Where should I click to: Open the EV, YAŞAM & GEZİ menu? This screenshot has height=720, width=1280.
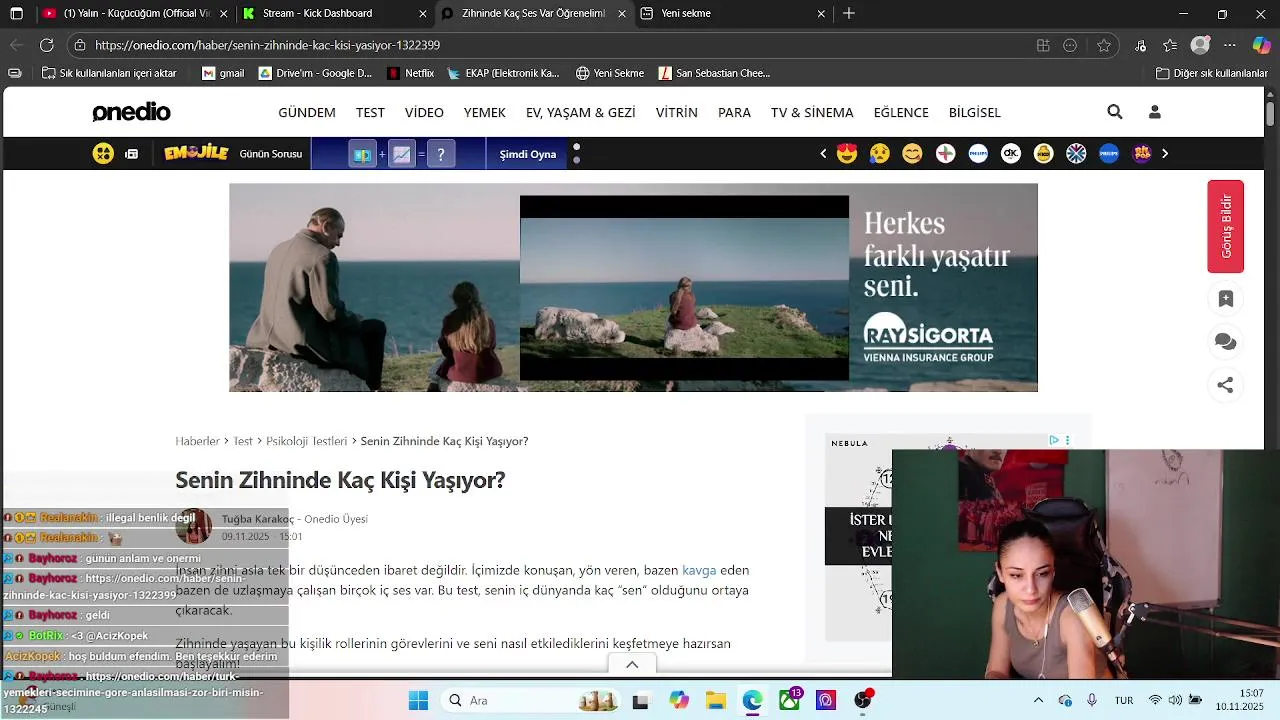[581, 112]
